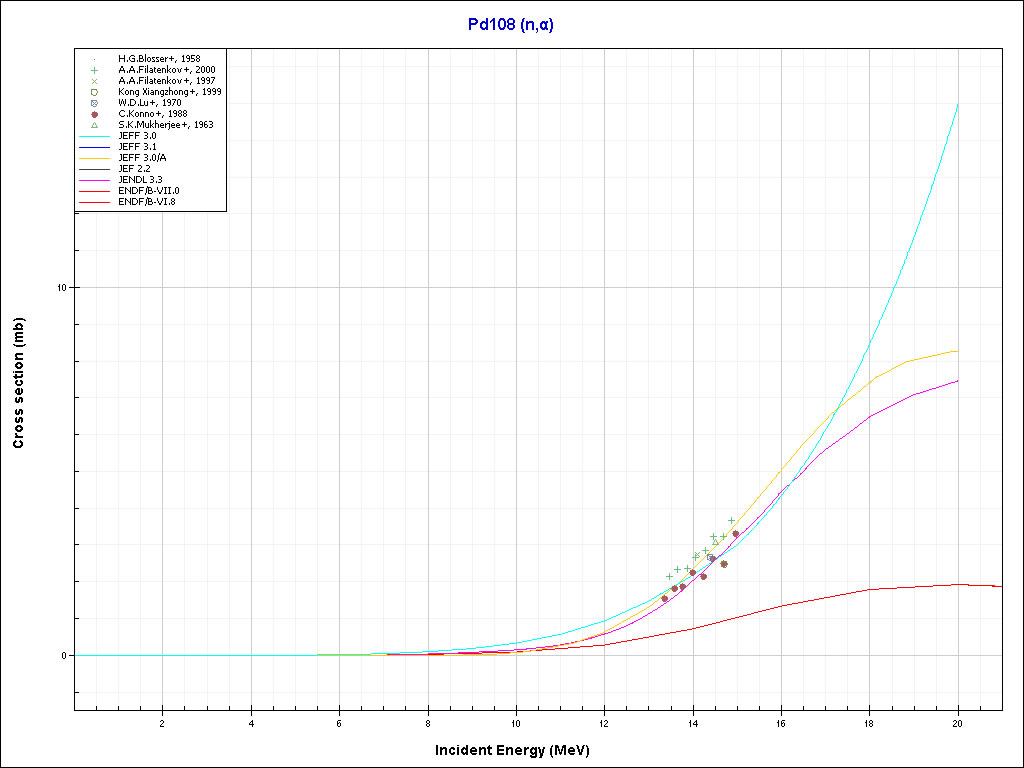
Task: Click the cyan JEFF 3.0 legend line
Action: (x=93, y=136)
